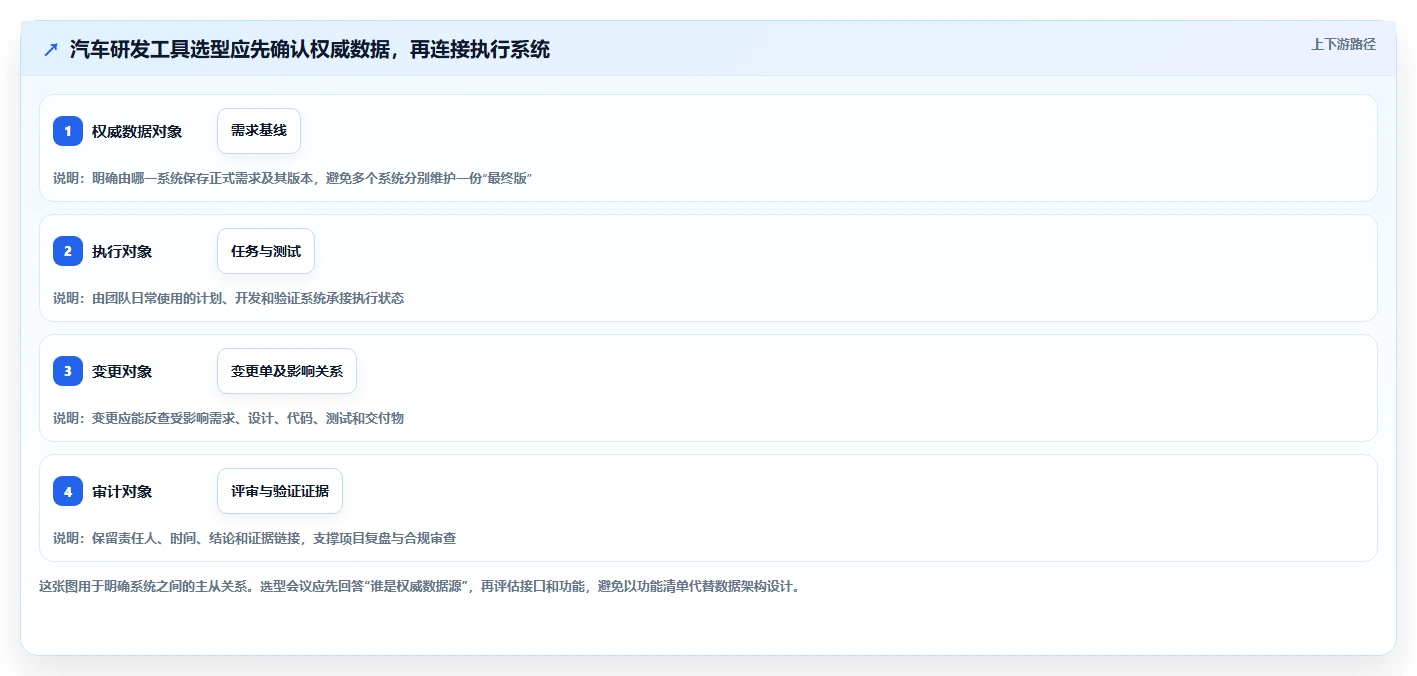This screenshot has width=1417, height=676.
Task: Click the description starting 保留责任人、时间
Action: (x=255, y=538)
